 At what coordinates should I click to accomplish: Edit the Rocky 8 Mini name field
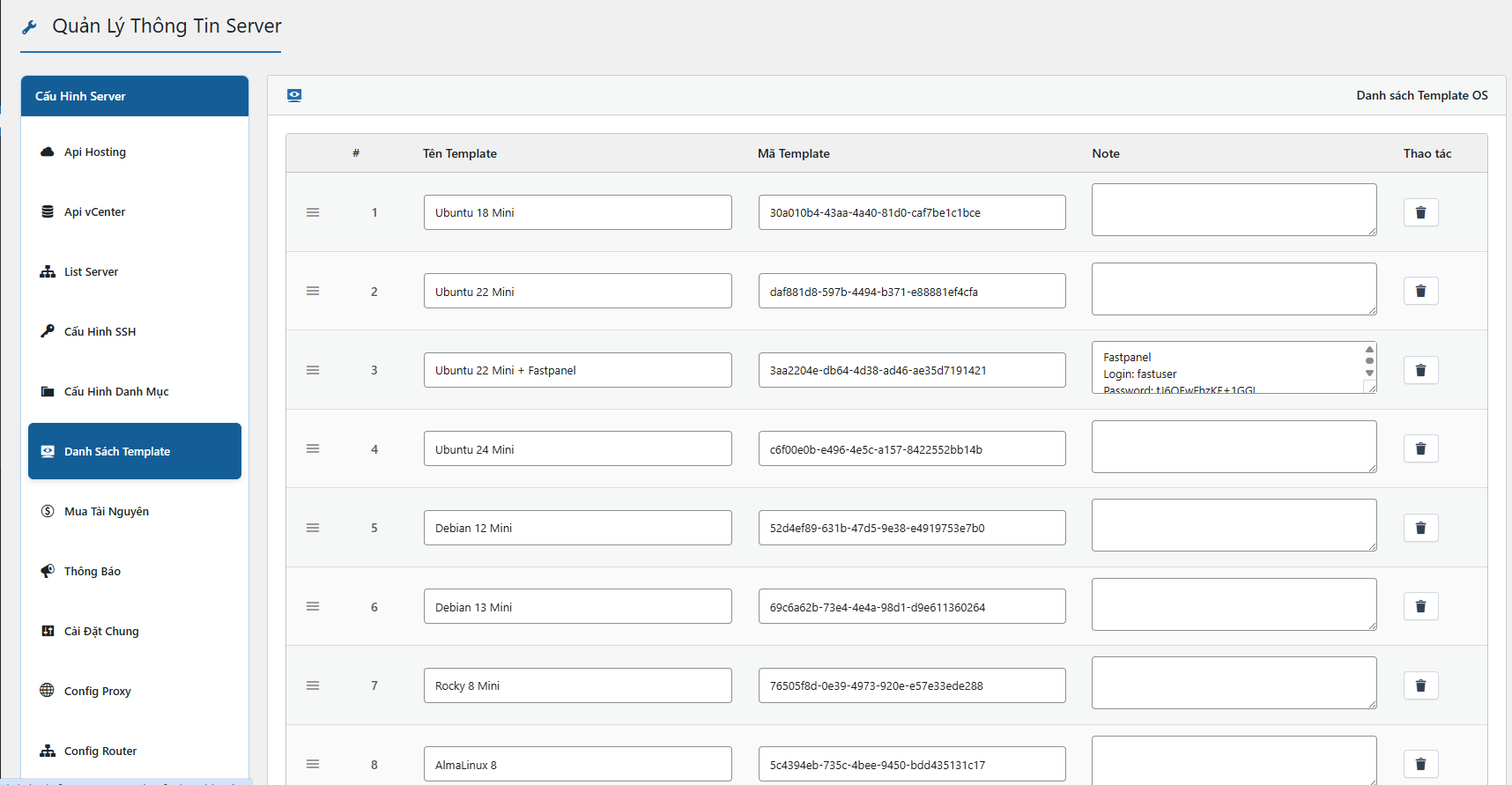coord(577,685)
